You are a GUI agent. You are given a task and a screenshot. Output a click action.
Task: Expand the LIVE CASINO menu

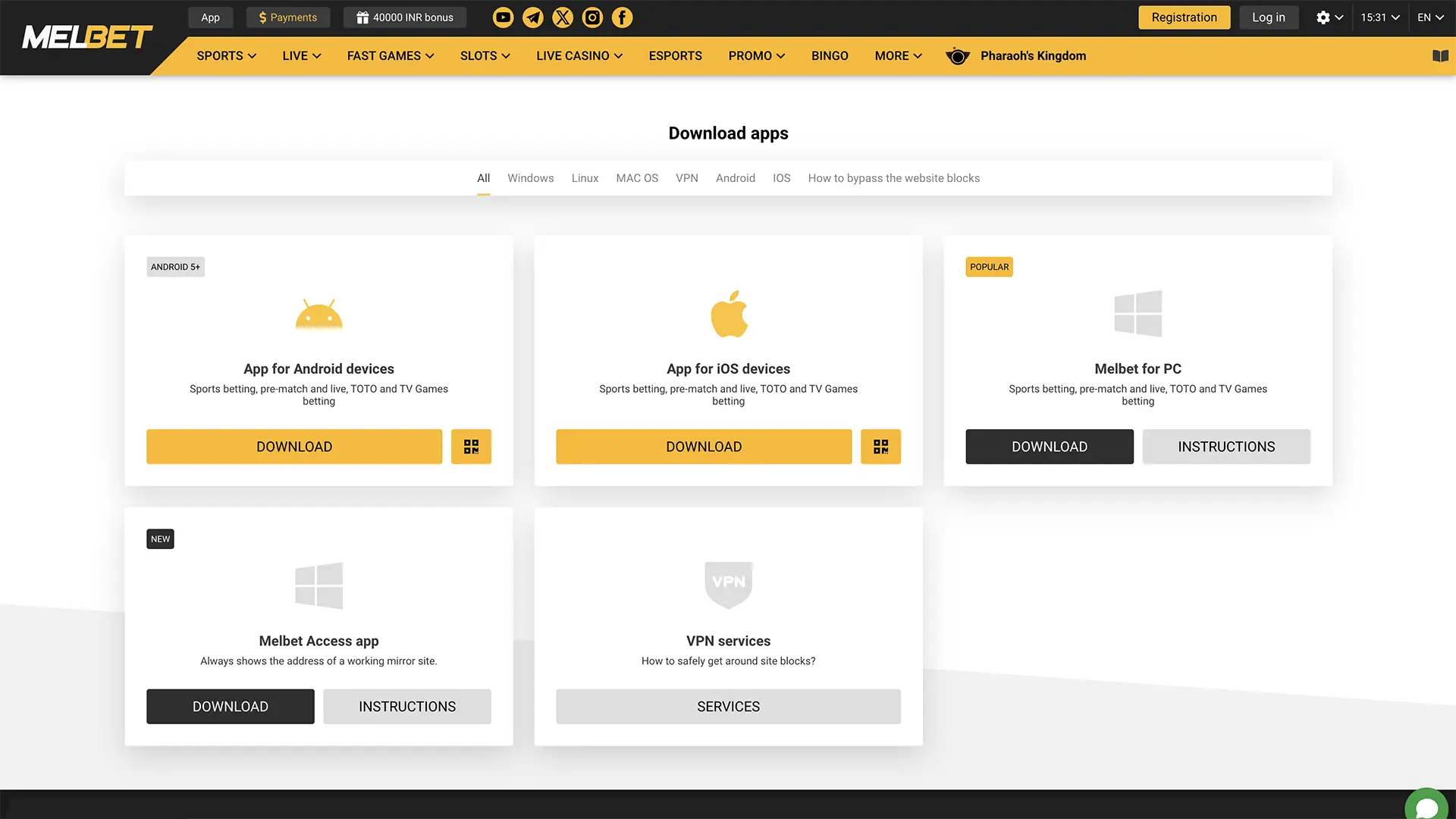coord(579,55)
